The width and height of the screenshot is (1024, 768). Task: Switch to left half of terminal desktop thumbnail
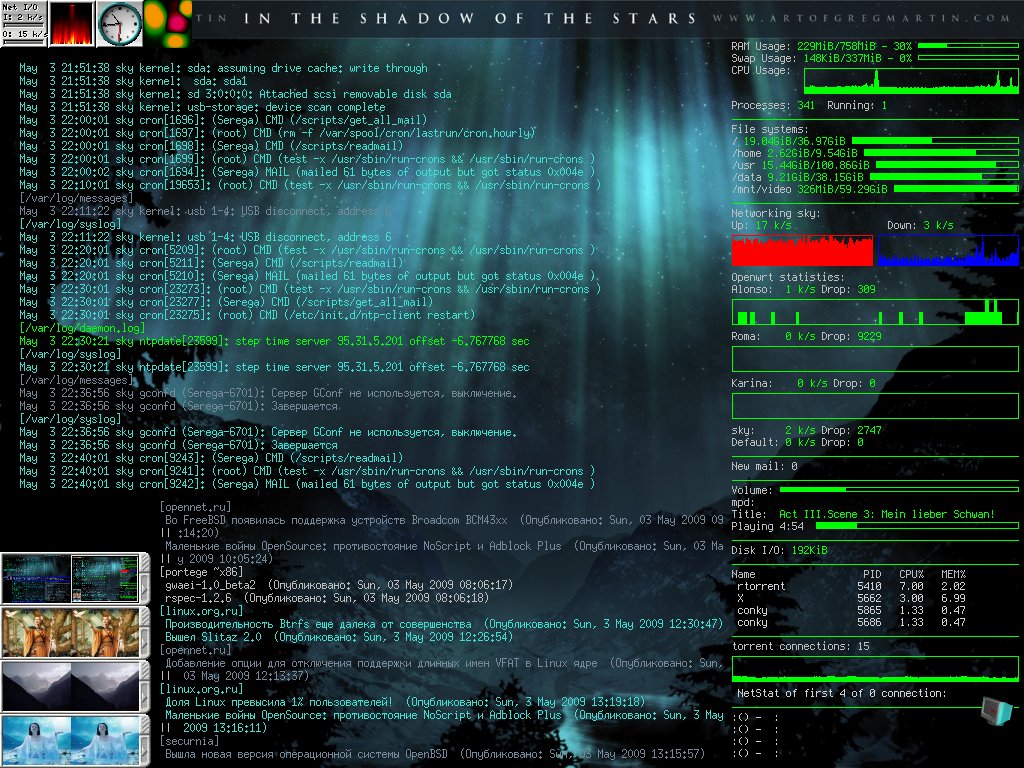point(37,579)
